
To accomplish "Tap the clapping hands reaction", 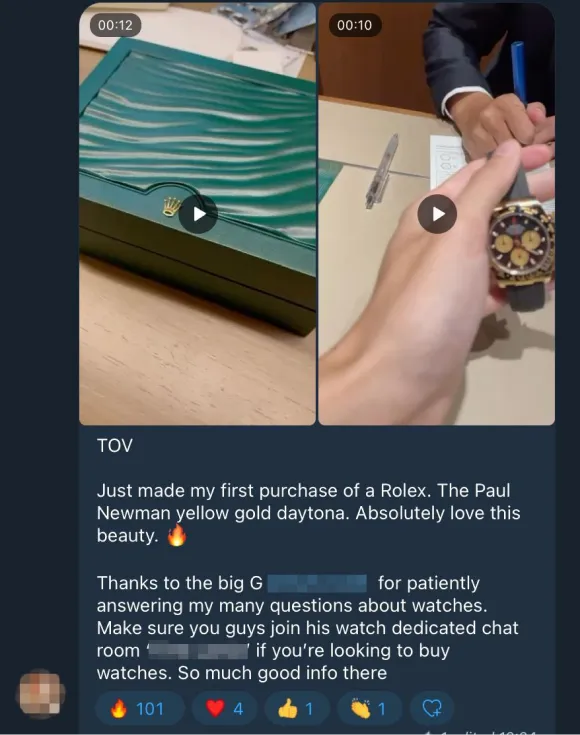I will [370, 708].
